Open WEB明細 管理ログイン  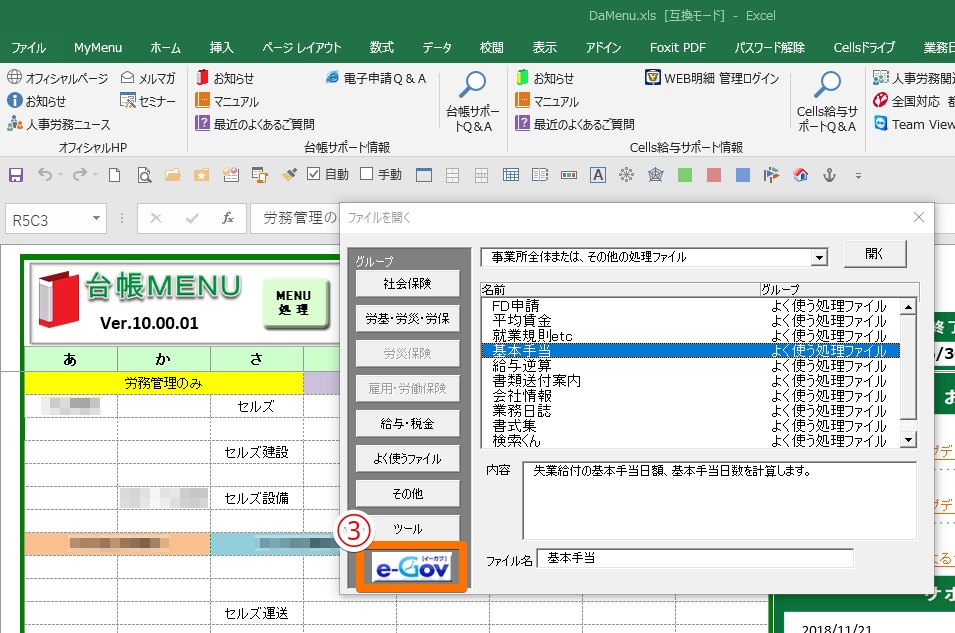point(712,78)
